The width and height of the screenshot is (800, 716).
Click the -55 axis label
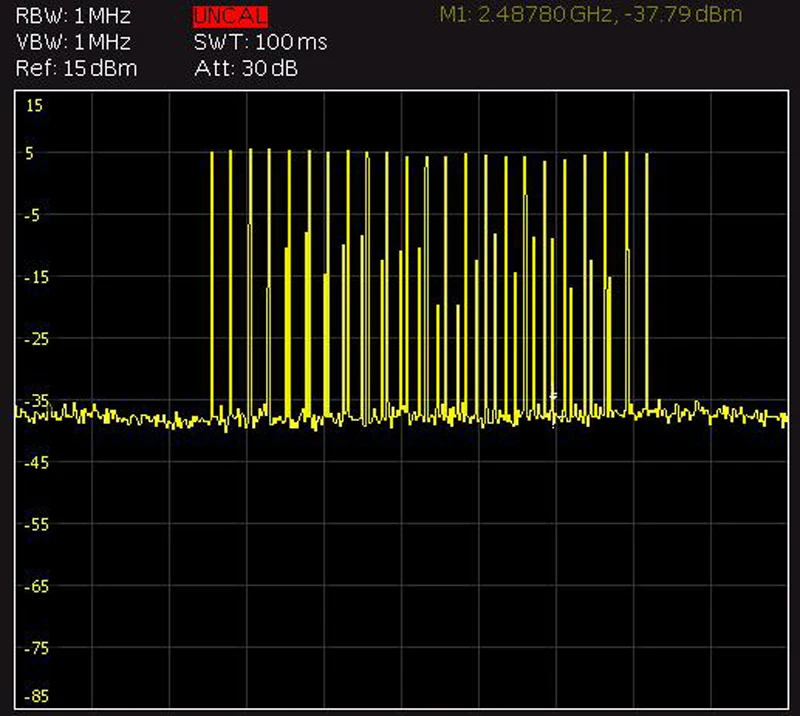pyautogui.click(x=36, y=525)
